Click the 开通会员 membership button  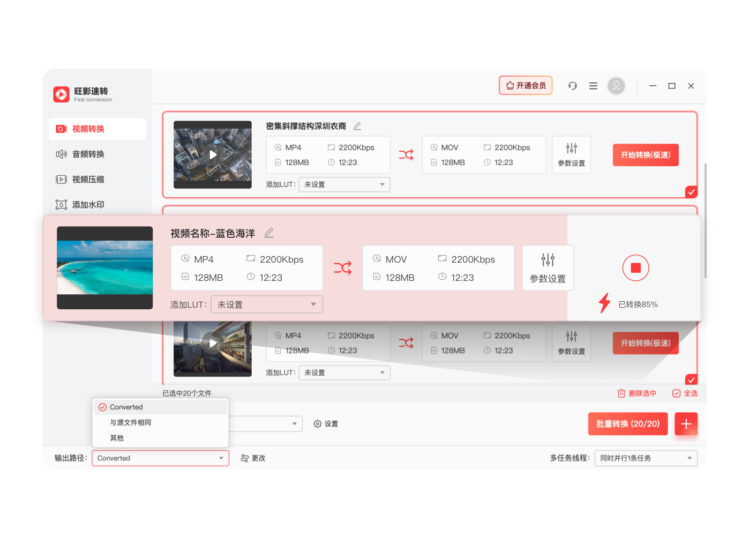tap(525, 86)
